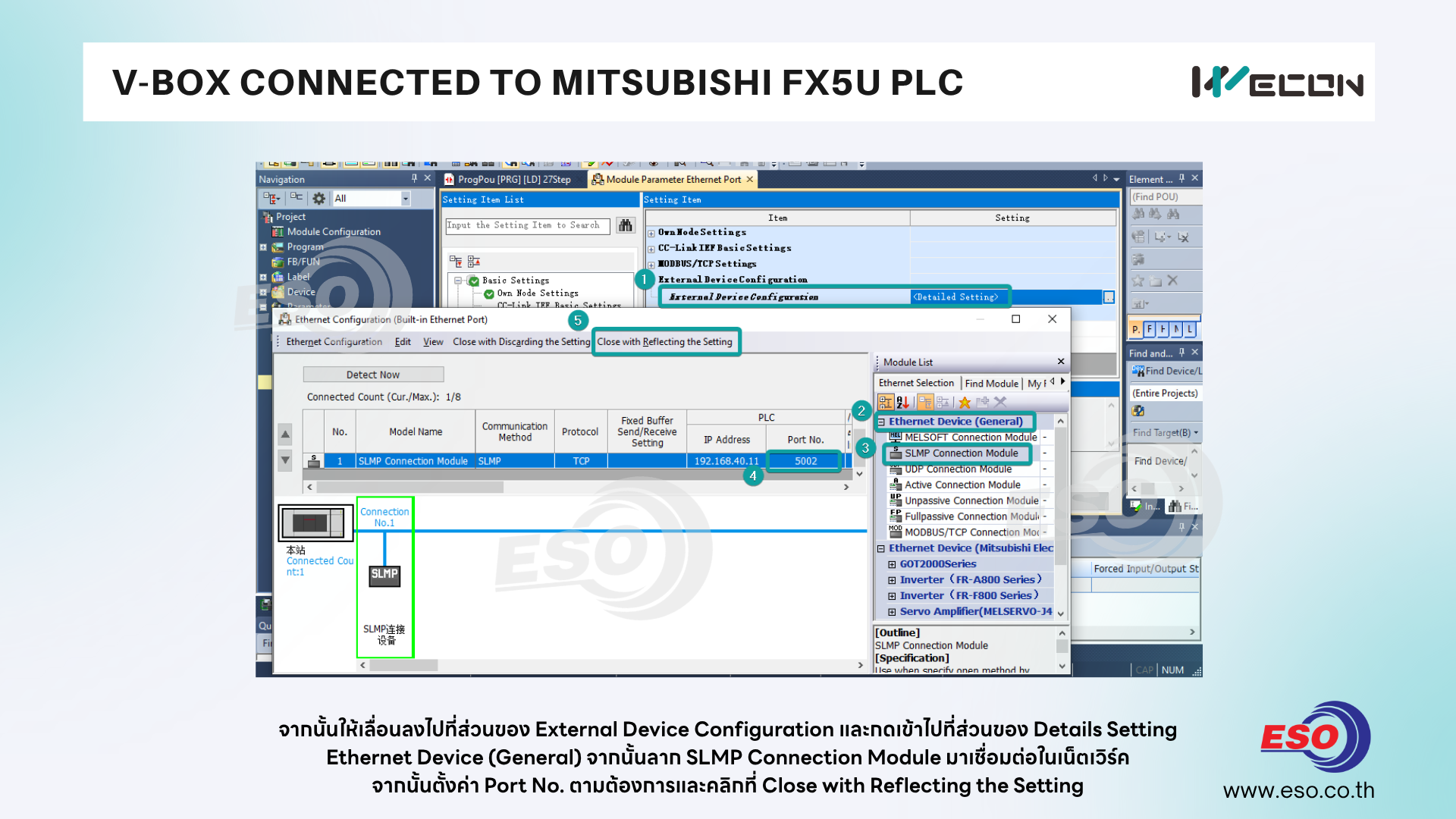Open the Edit menu in Ethernet Configuration window
The height and width of the screenshot is (819, 1456).
[403, 342]
